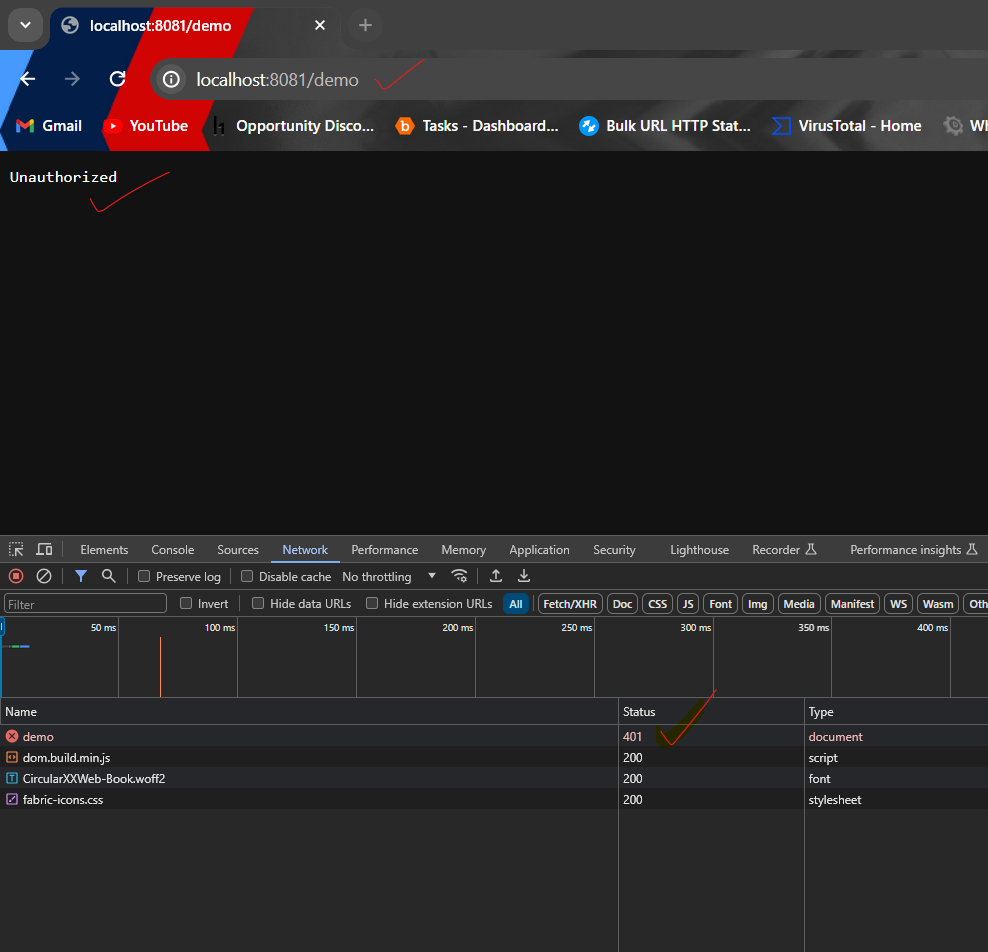Select the fabric-icons.css request
The height and width of the screenshot is (952, 988).
[x=494, y=800]
